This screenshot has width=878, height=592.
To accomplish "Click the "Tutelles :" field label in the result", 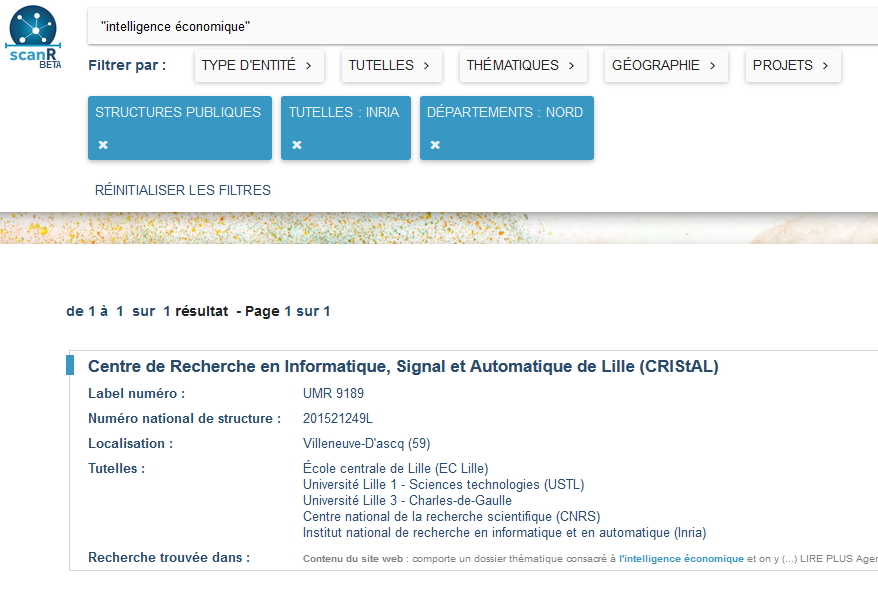I will point(116,468).
